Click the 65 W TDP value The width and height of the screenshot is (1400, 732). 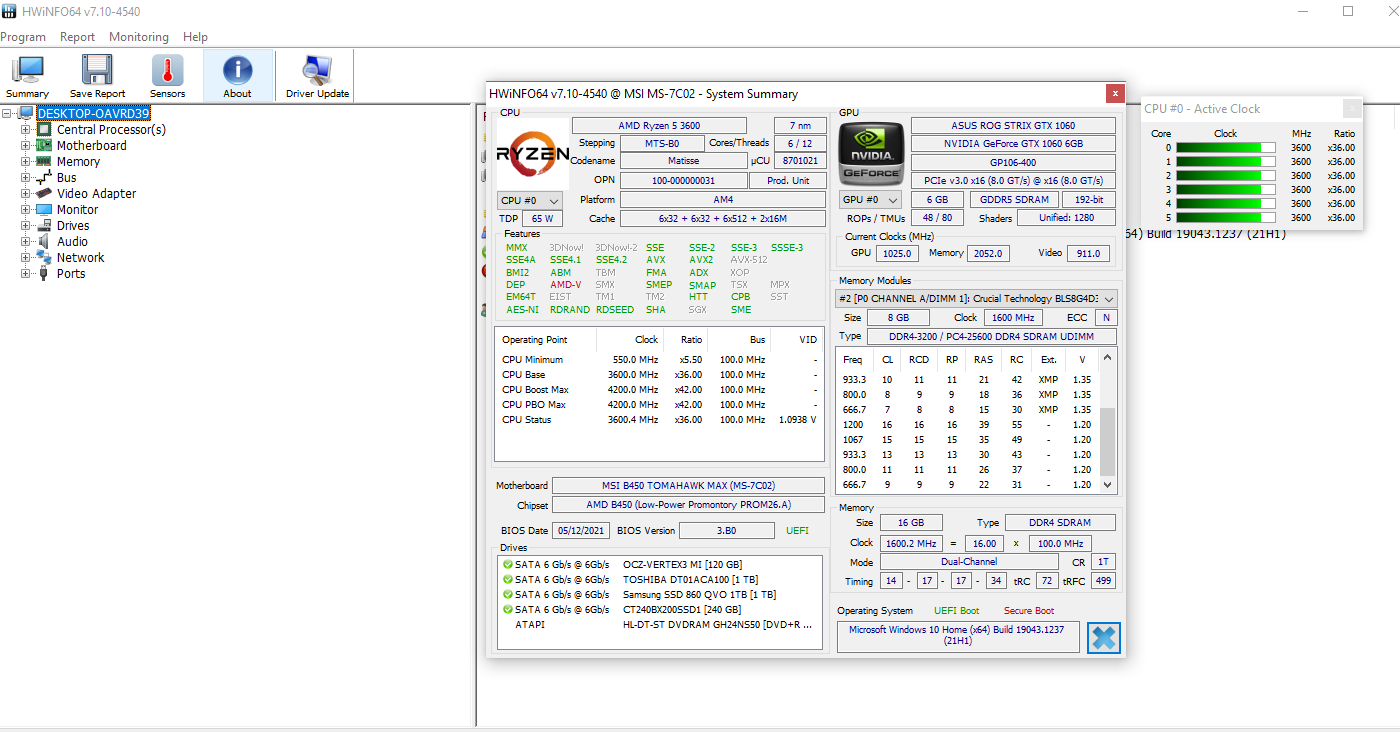coord(542,219)
